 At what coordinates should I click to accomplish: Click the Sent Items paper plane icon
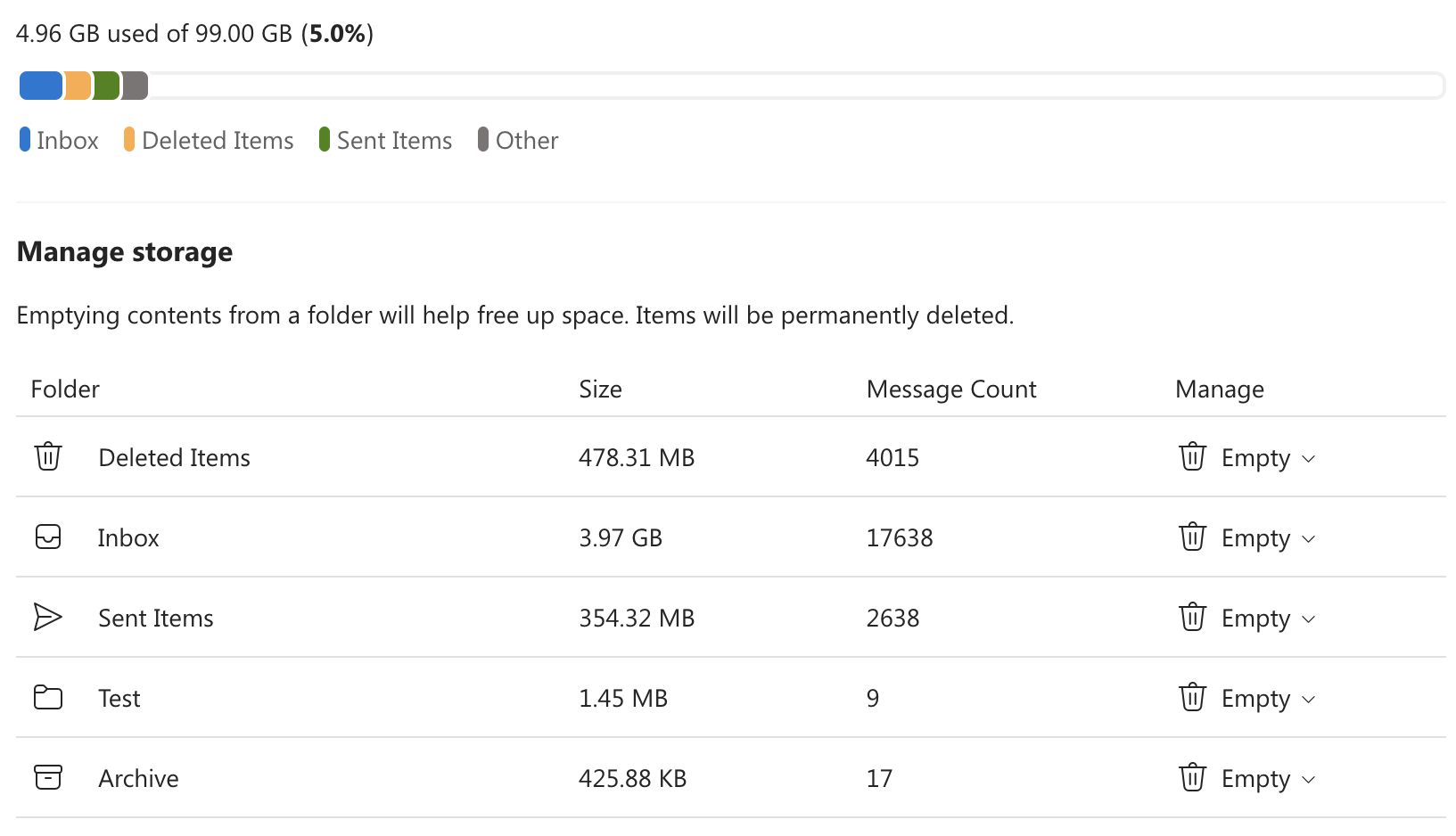[48, 617]
